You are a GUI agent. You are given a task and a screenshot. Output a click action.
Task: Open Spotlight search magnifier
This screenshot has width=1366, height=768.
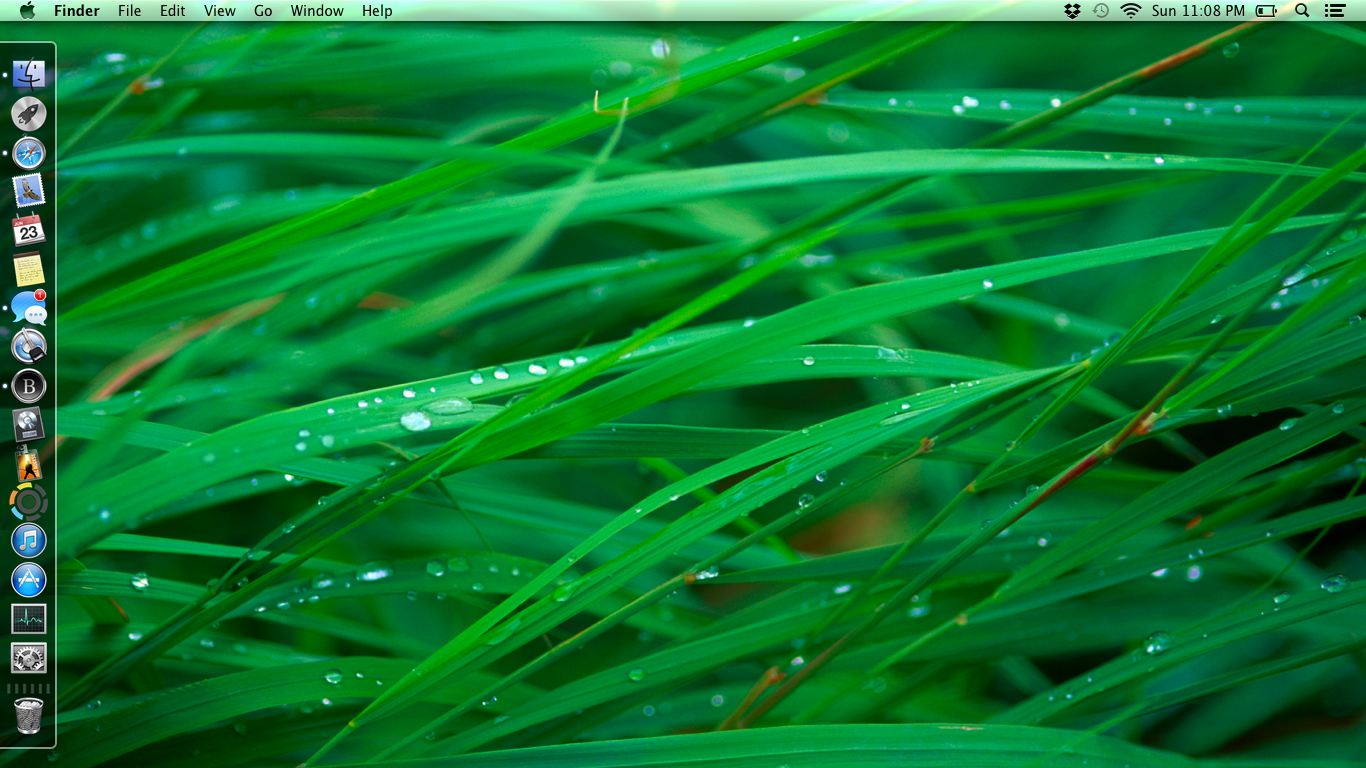pos(1302,11)
